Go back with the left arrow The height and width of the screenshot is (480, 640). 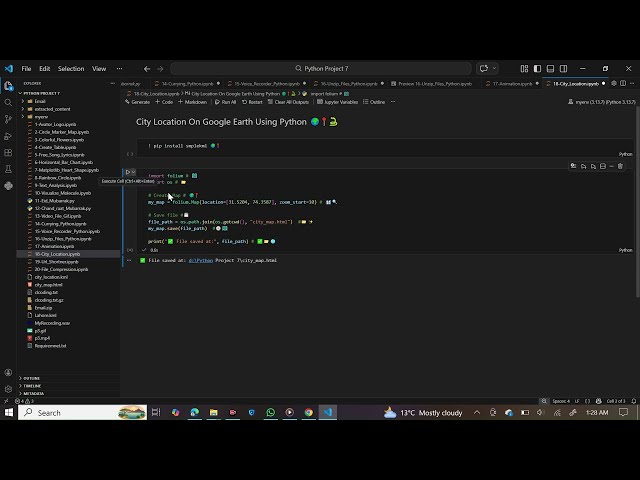pos(147,69)
